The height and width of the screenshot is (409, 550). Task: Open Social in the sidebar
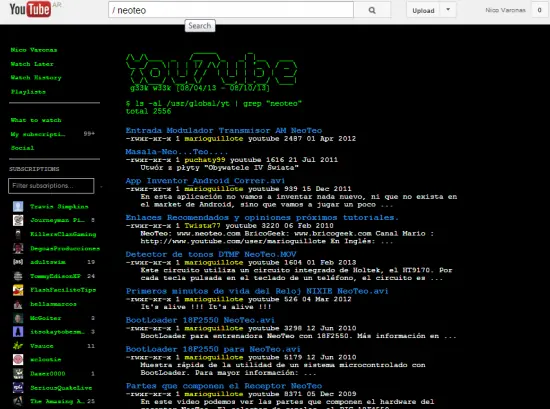coord(22,148)
